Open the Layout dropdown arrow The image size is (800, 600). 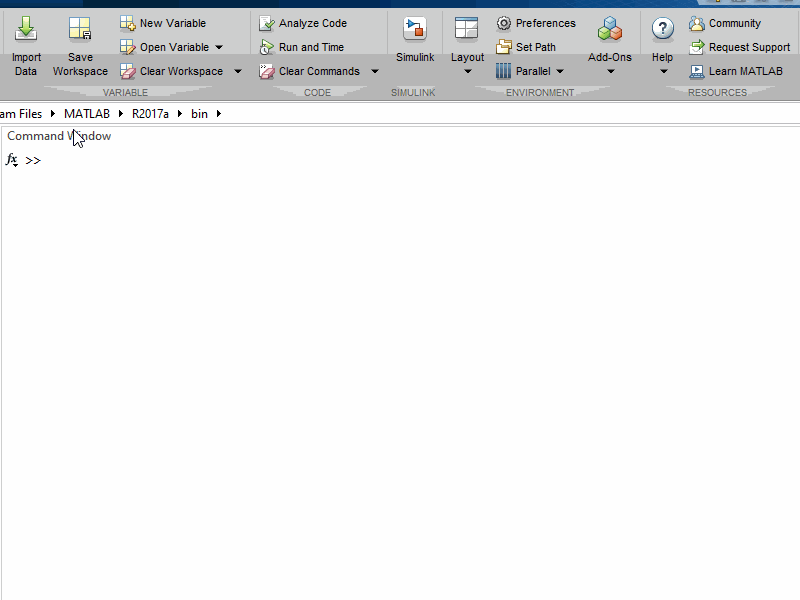[x=467, y=71]
